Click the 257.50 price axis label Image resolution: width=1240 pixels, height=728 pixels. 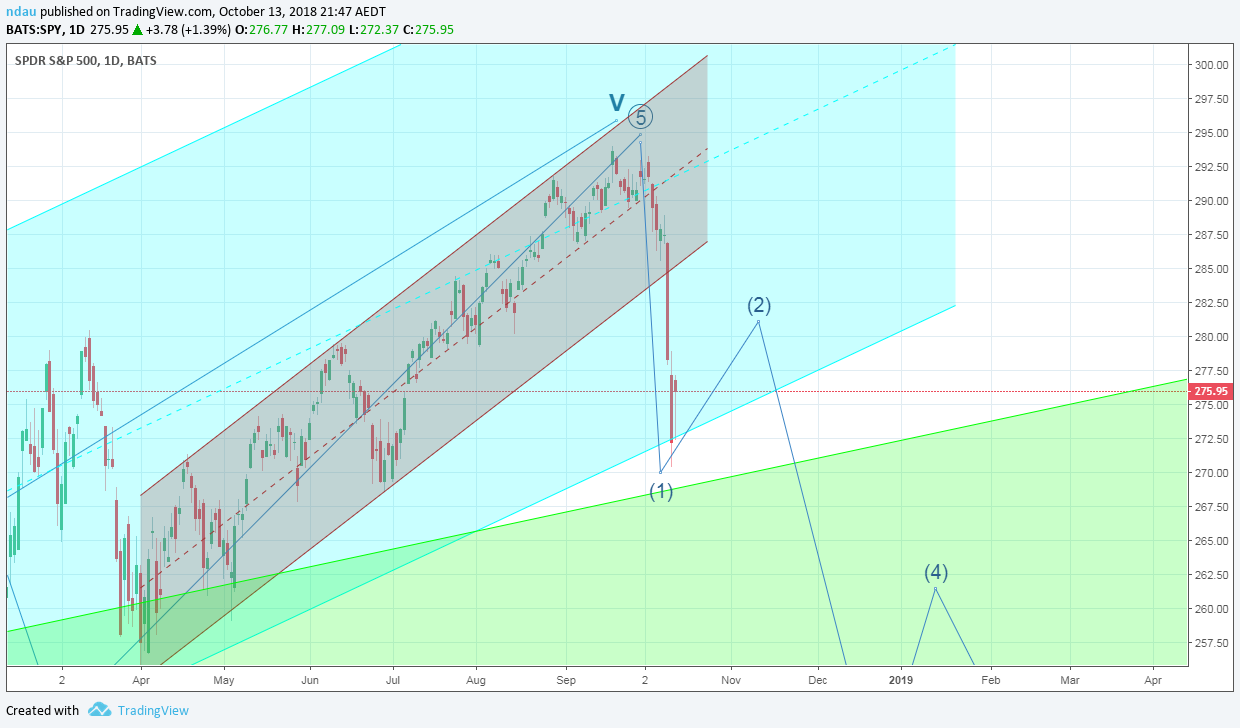[1211, 643]
